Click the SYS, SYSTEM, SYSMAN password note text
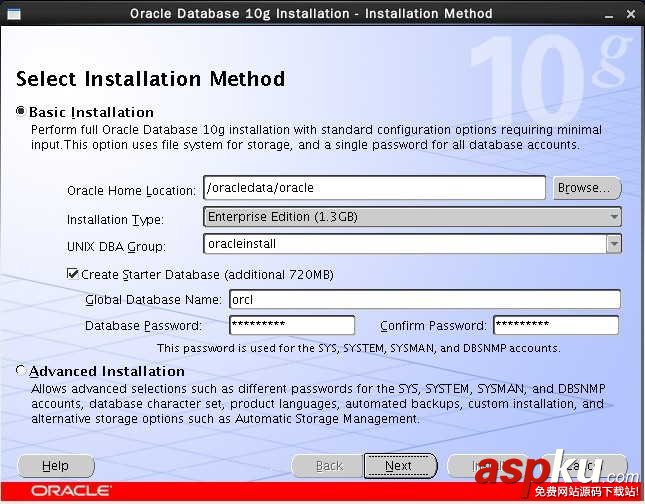Viewport: 645px width, 504px height. pyautogui.click(x=359, y=348)
